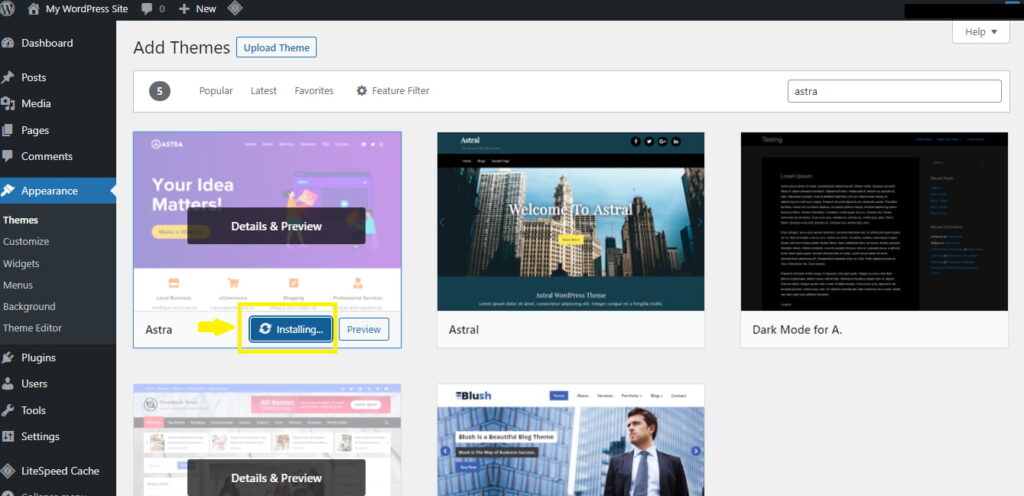The height and width of the screenshot is (496, 1024).
Task: Open the Widgets submenu link
Action: pyautogui.click(x=21, y=264)
